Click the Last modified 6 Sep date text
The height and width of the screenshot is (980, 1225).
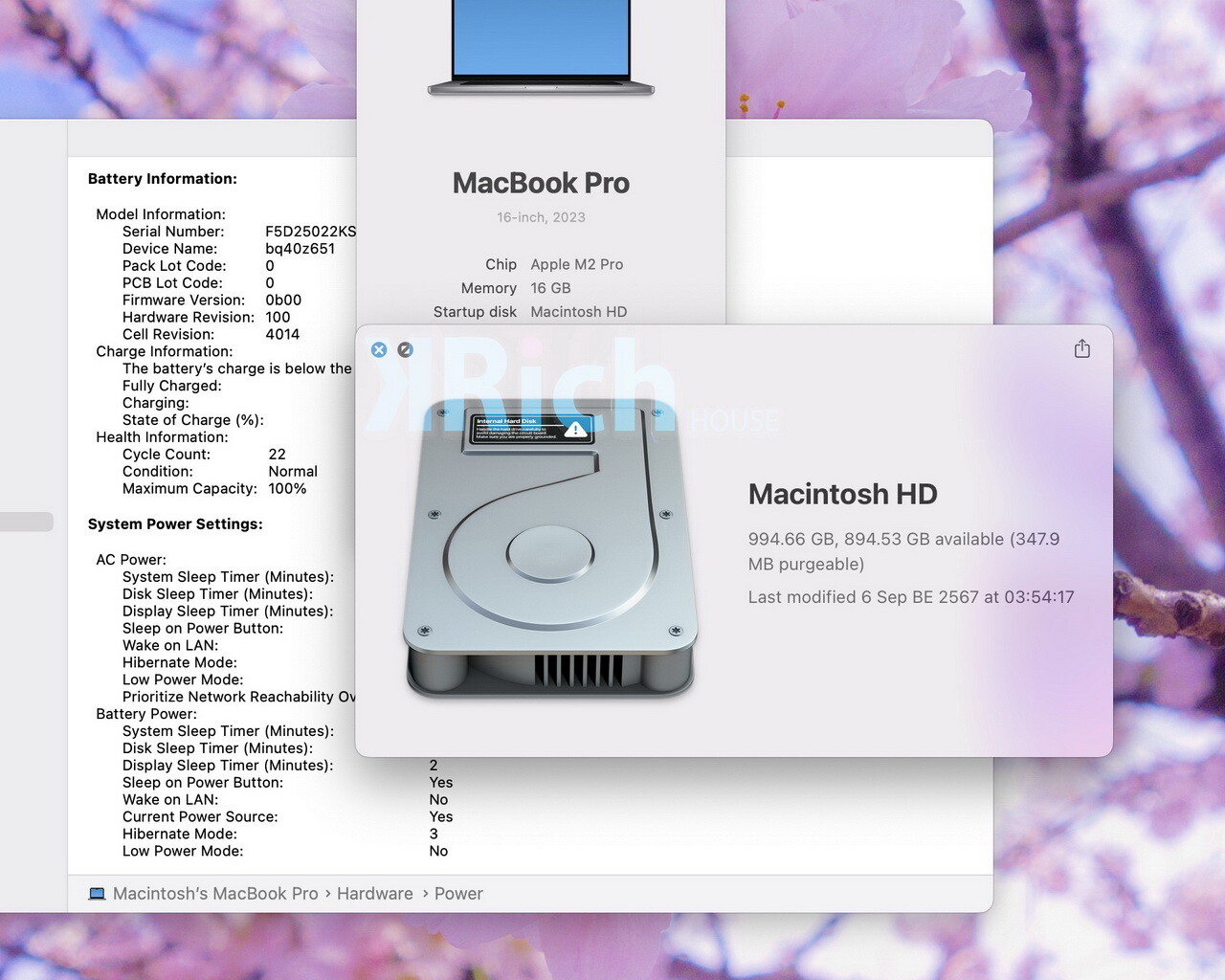(x=911, y=597)
